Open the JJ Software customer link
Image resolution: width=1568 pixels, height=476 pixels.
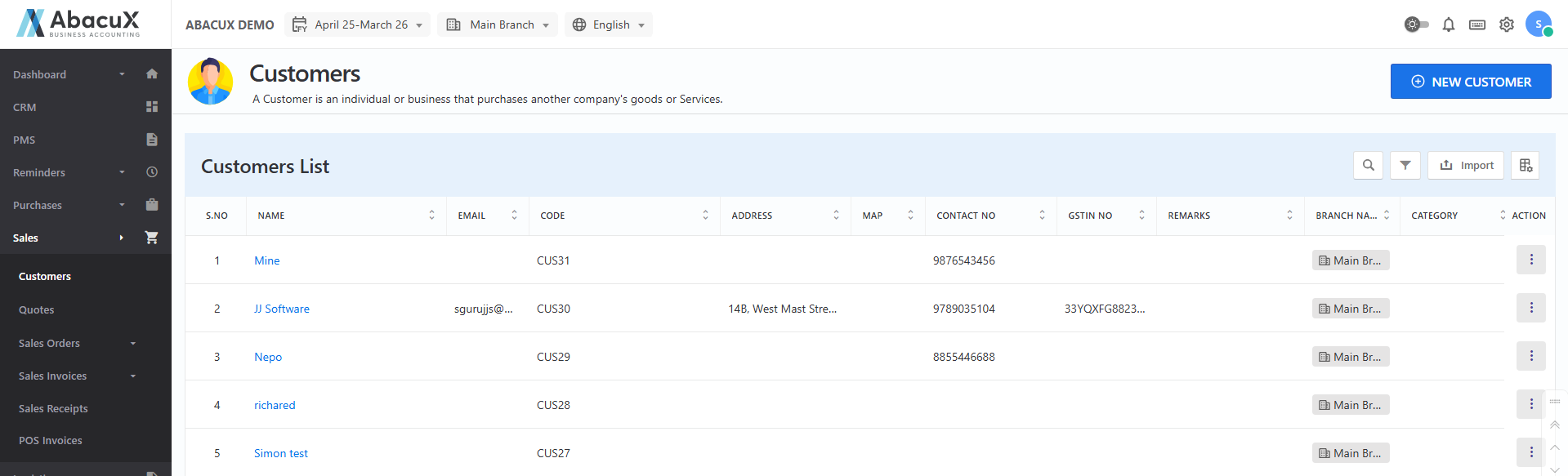(x=282, y=309)
